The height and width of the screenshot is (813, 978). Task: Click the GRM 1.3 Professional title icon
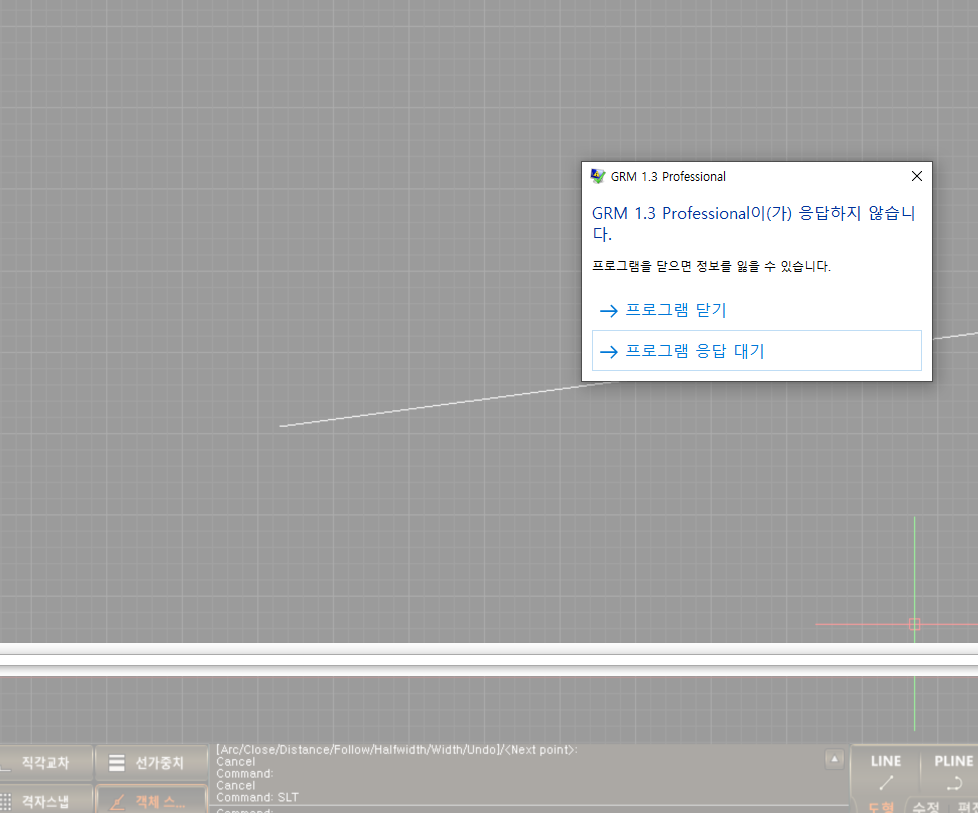[x=598, y=177]
